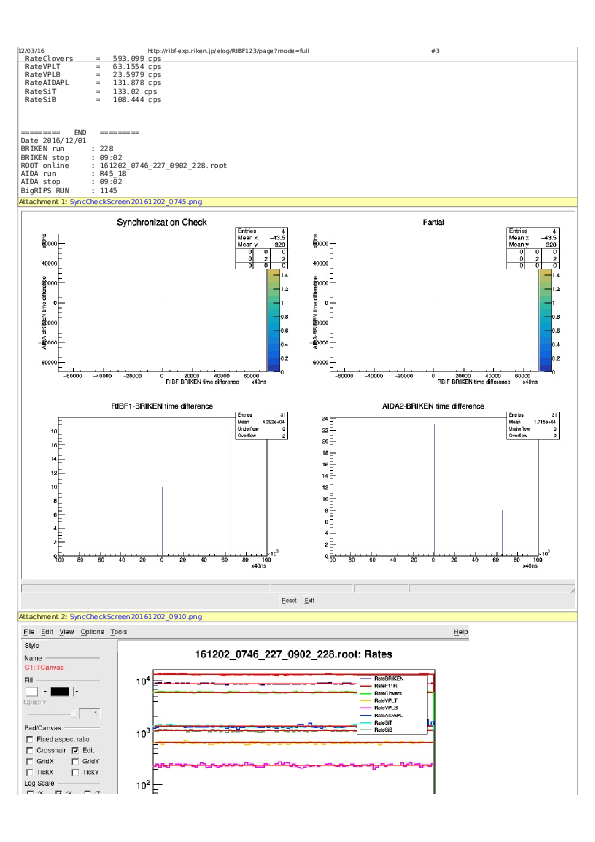Toggle the Fixed aspect ratio checkbox
Image resolution: width=595 pixels, height=842 pixels.
point(30,740)
